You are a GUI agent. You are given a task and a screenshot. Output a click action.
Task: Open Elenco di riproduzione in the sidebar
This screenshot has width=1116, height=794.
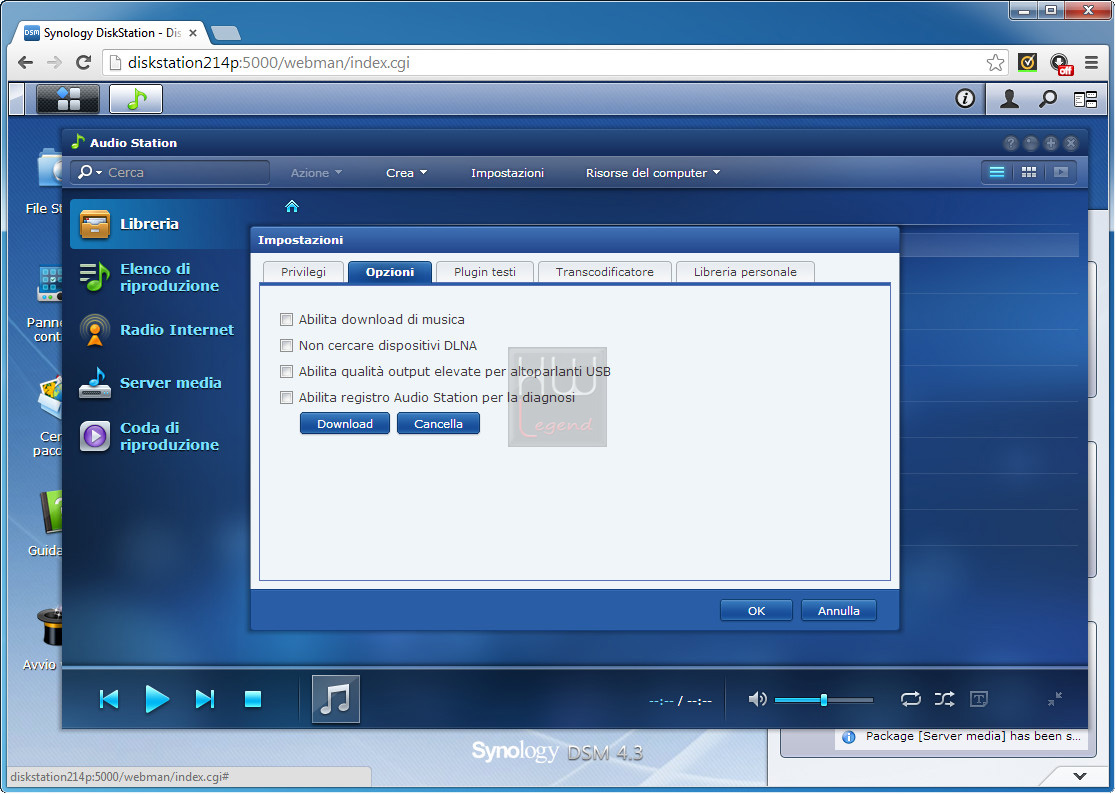159,277
